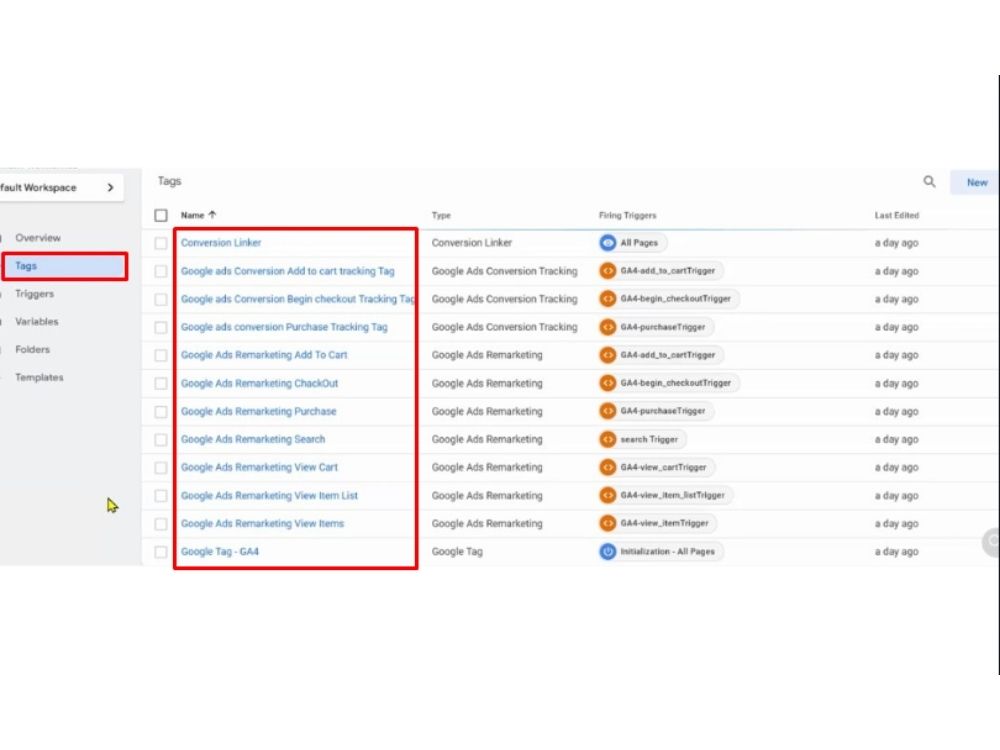The width and height of the screenshot is (1000, 750).
Task: Click the GA4-view_item_listTrigger label
Action: point(672,496)
